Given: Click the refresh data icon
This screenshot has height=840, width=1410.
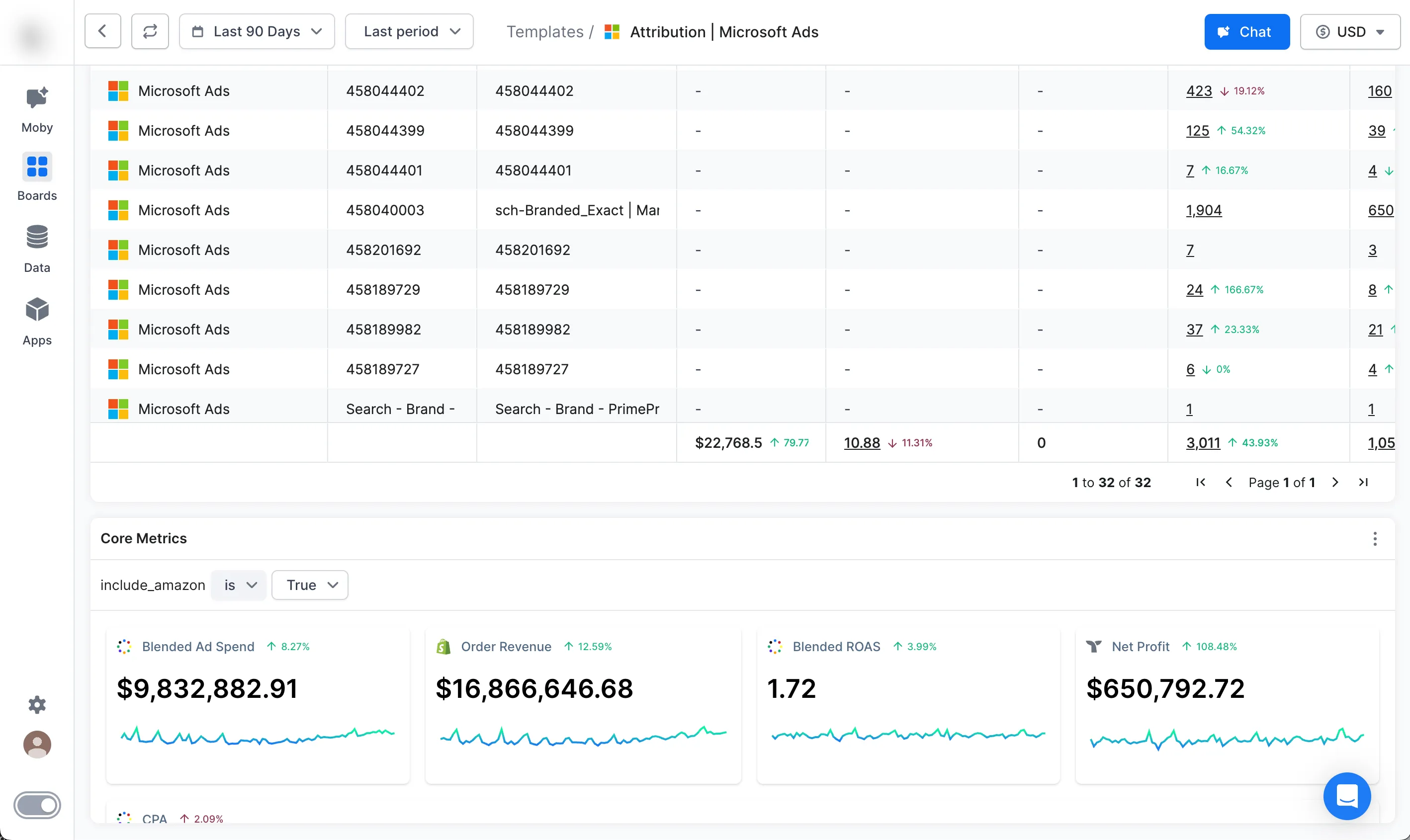Looking at the screenshot, I should click(150, 32).
